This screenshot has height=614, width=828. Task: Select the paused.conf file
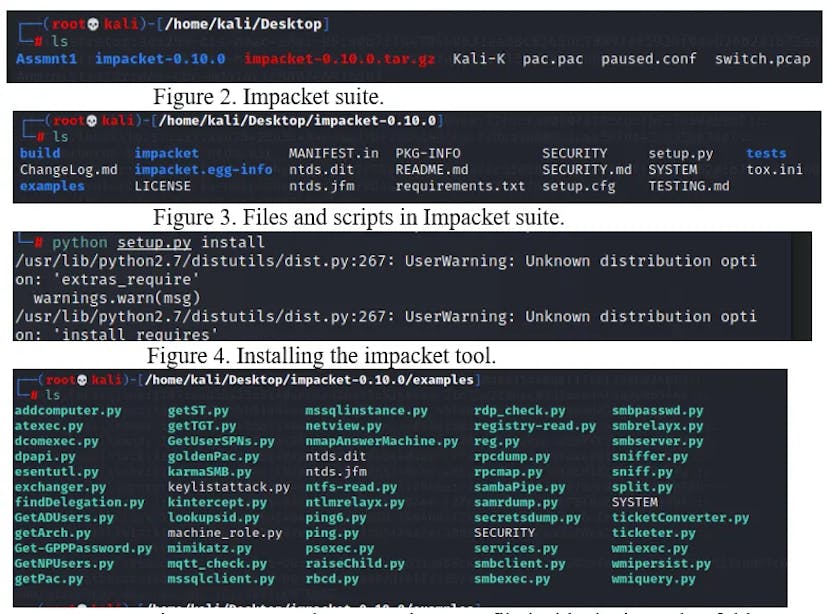click(648, 59)
